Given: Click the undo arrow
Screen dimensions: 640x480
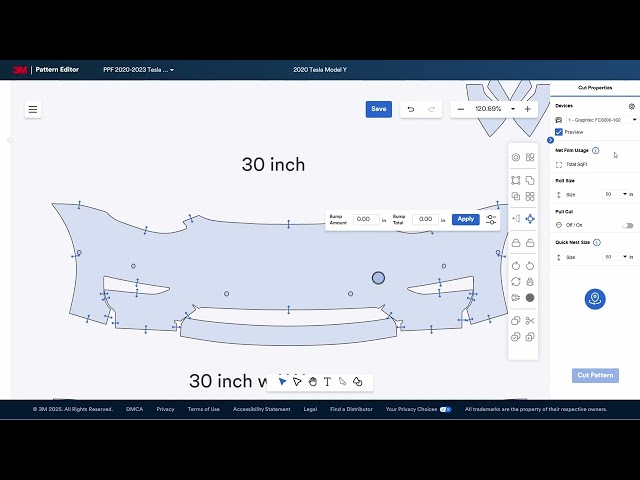Looking at the screenshot, I should click(411, 109).
